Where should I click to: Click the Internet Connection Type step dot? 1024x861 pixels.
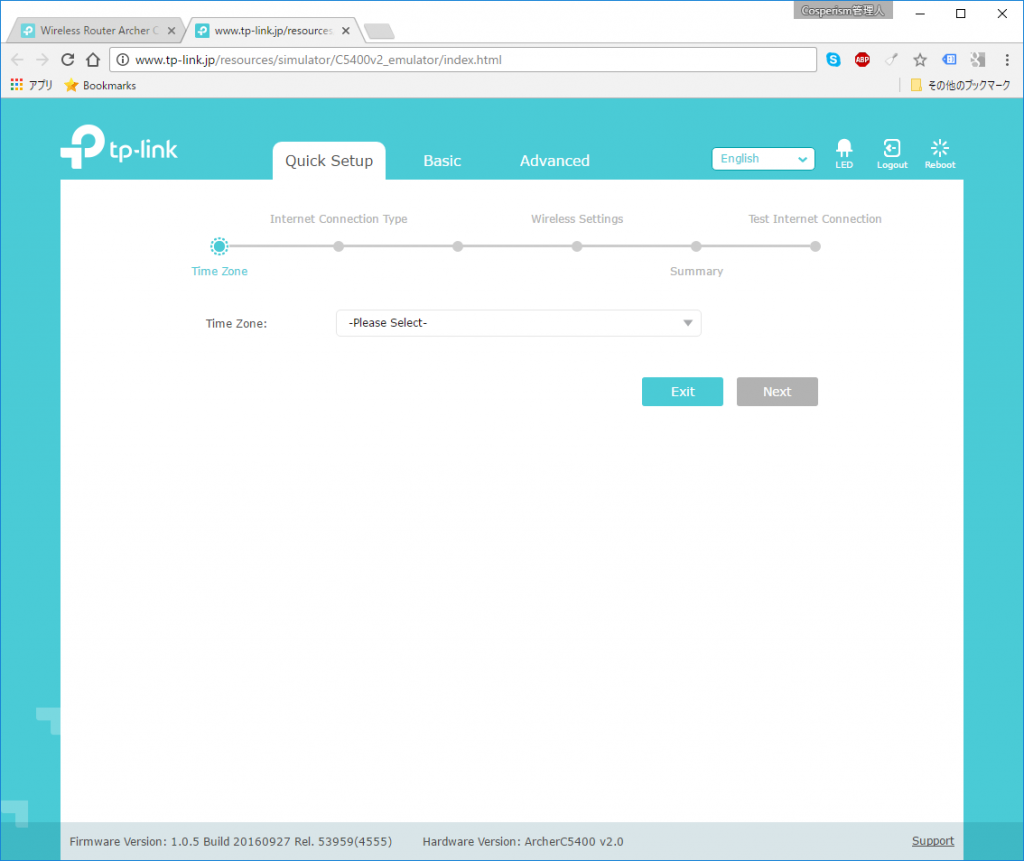[x=338, y=246]
